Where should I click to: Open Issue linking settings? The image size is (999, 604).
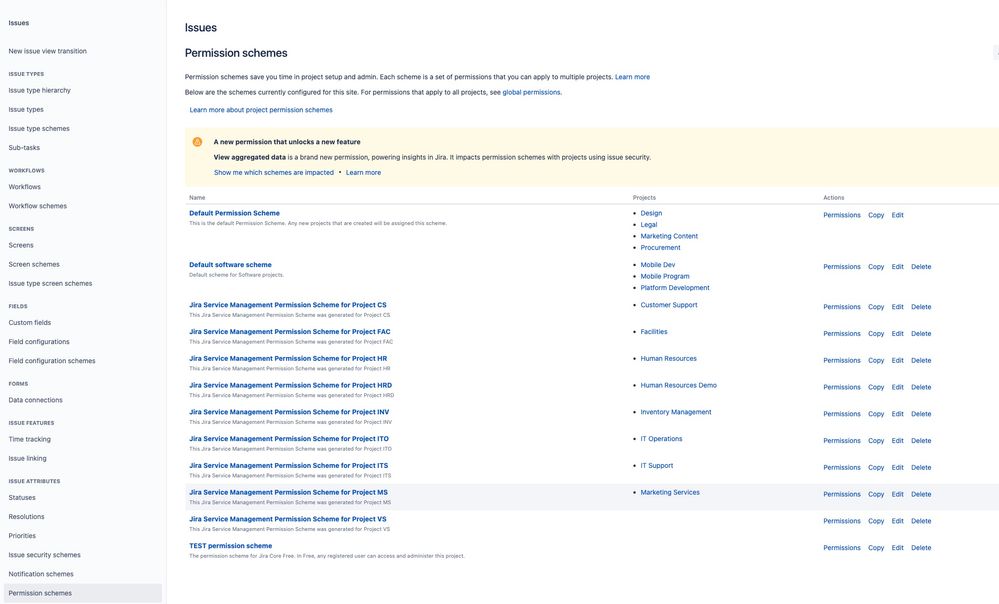27,459
